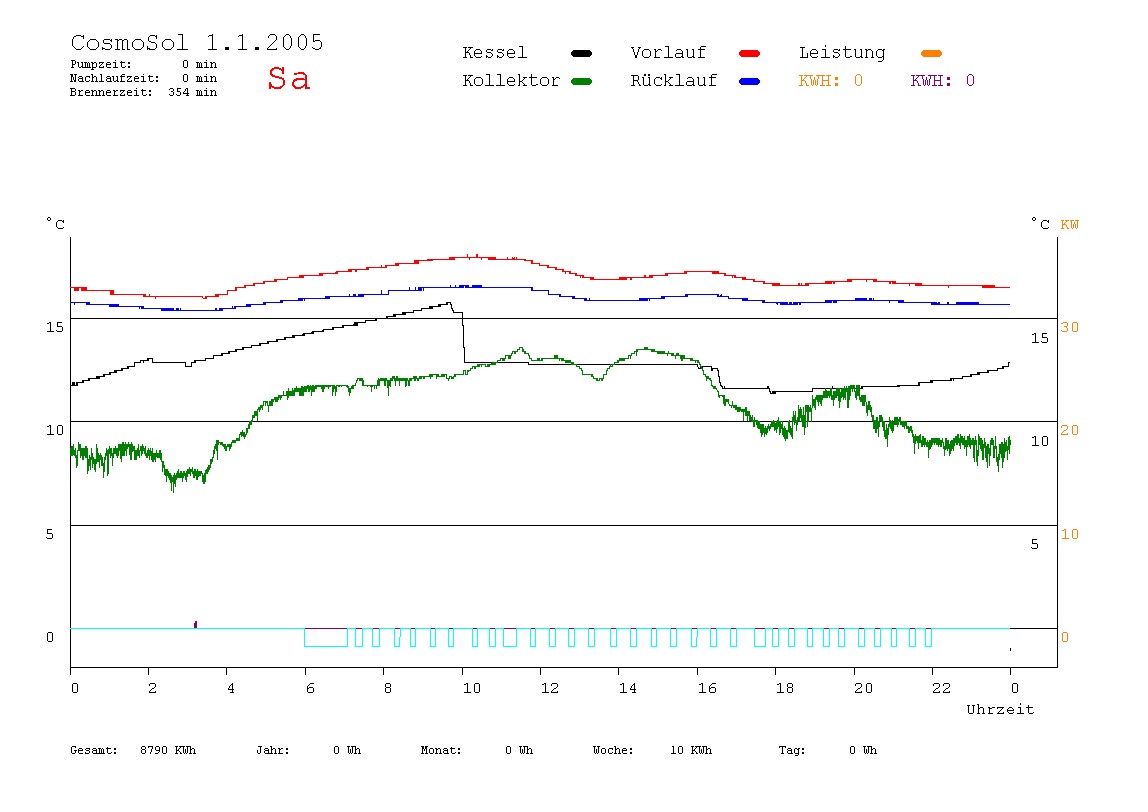The width and height of the screenshot is (1148, 812).
Task: Click the '8' hour label on time axis
Action: pos(387,688)
